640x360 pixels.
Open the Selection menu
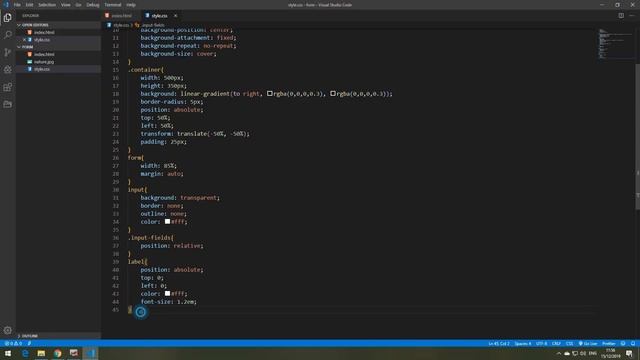(x=47, y=5)
